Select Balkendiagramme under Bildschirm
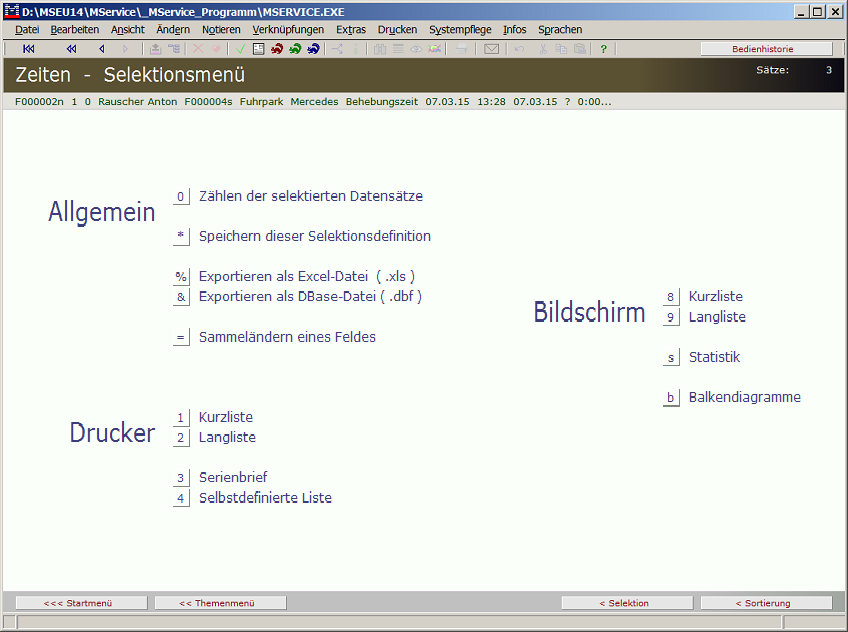 [x=744, y=397]
